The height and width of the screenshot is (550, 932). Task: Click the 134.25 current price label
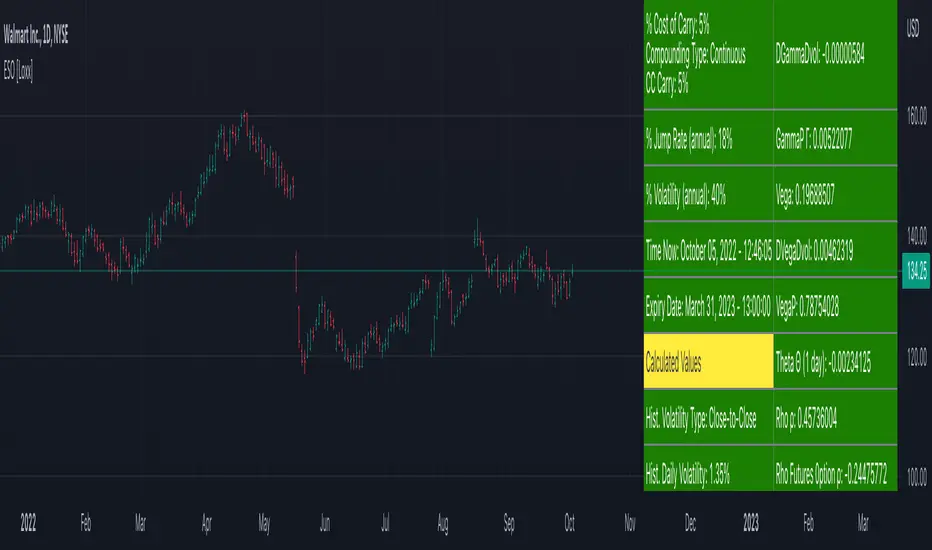916,271
